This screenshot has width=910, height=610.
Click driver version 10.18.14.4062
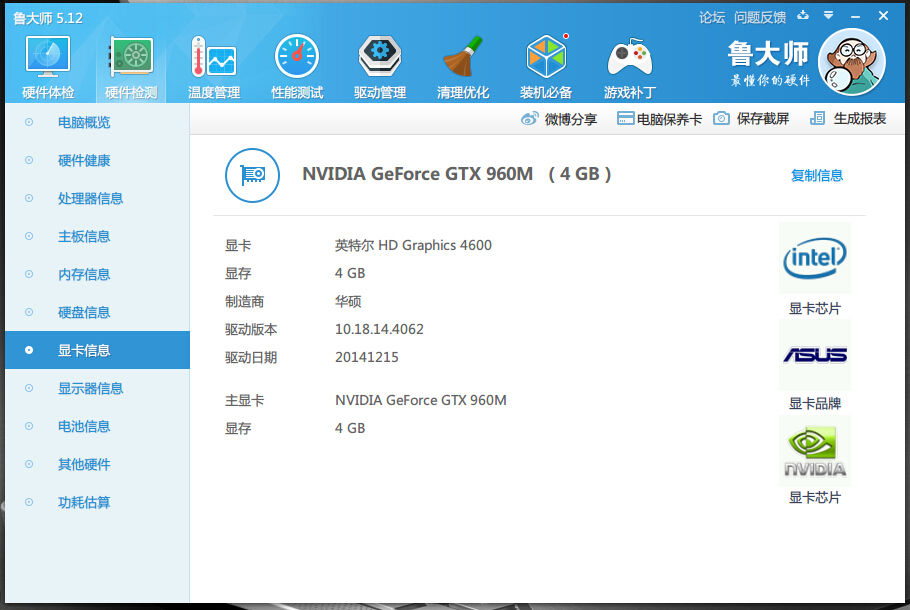click(379, 329)
